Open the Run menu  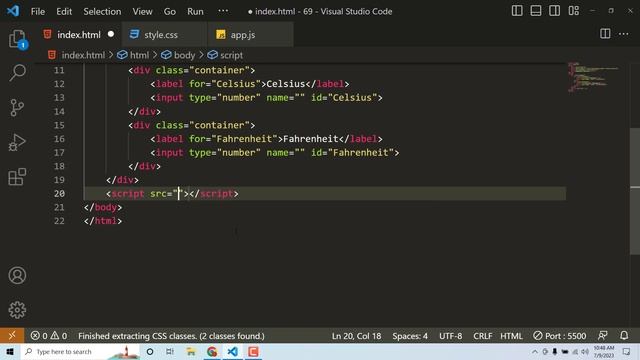(x=195, y=11)
